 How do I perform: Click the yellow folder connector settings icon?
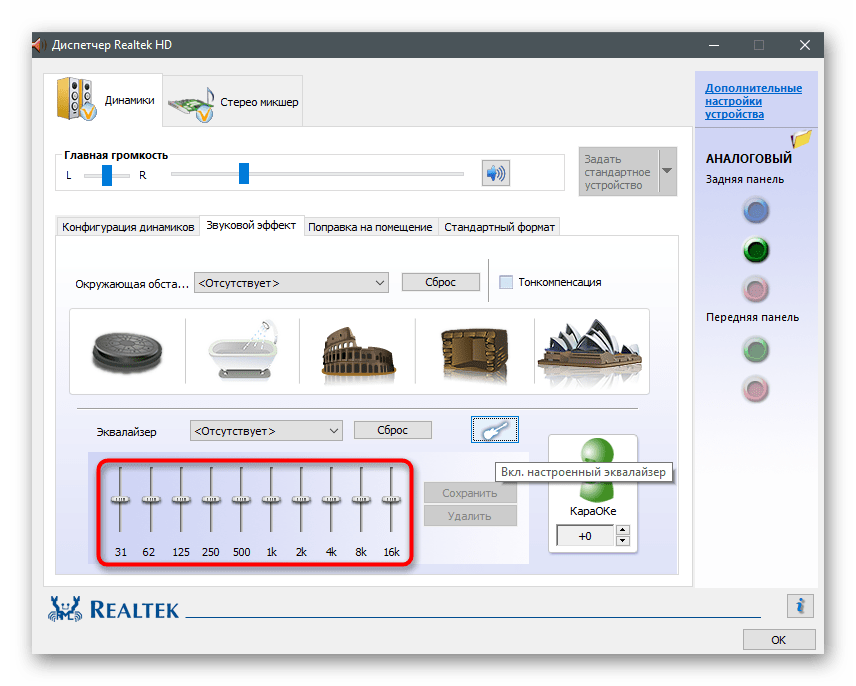point(801,140)
